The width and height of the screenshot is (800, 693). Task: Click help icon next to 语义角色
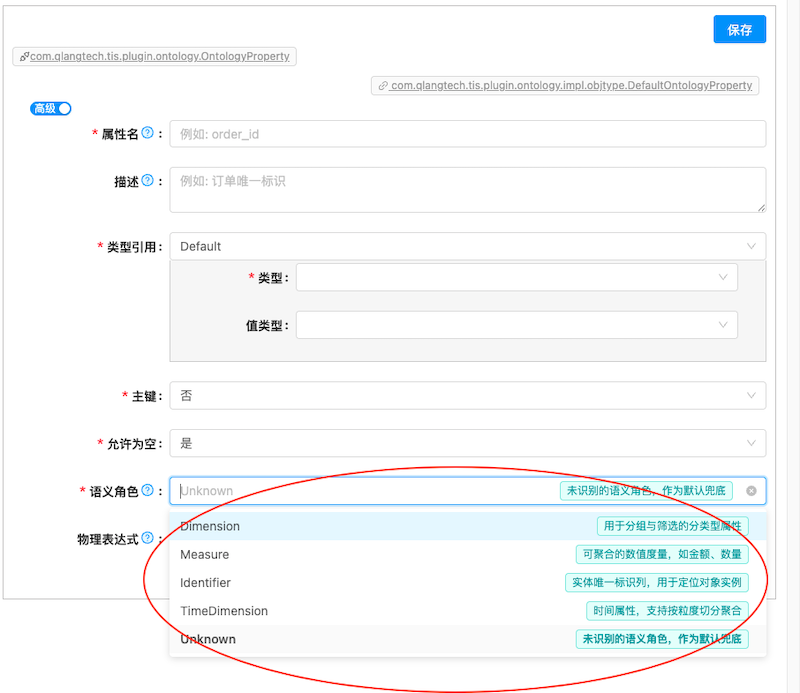(147, 490)
